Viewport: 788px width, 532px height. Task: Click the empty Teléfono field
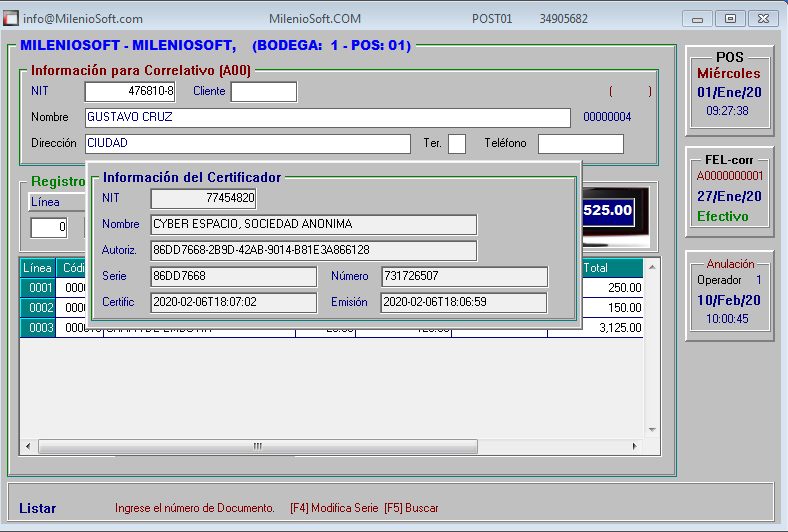tap(581, 144)
